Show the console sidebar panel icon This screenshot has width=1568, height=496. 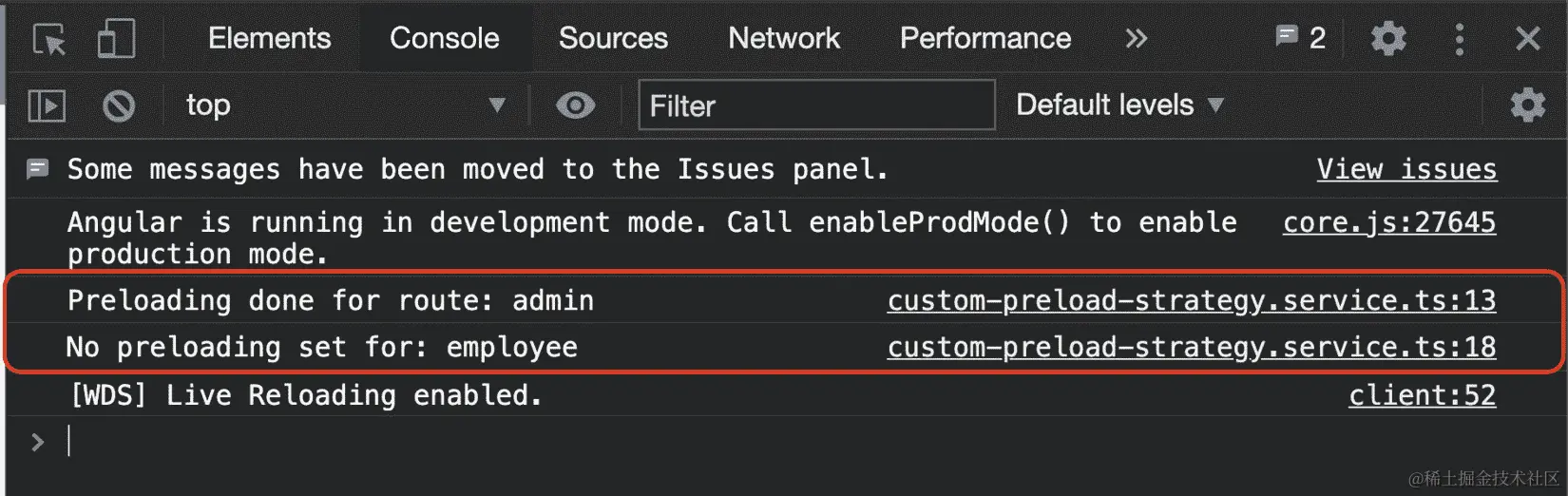47,105
